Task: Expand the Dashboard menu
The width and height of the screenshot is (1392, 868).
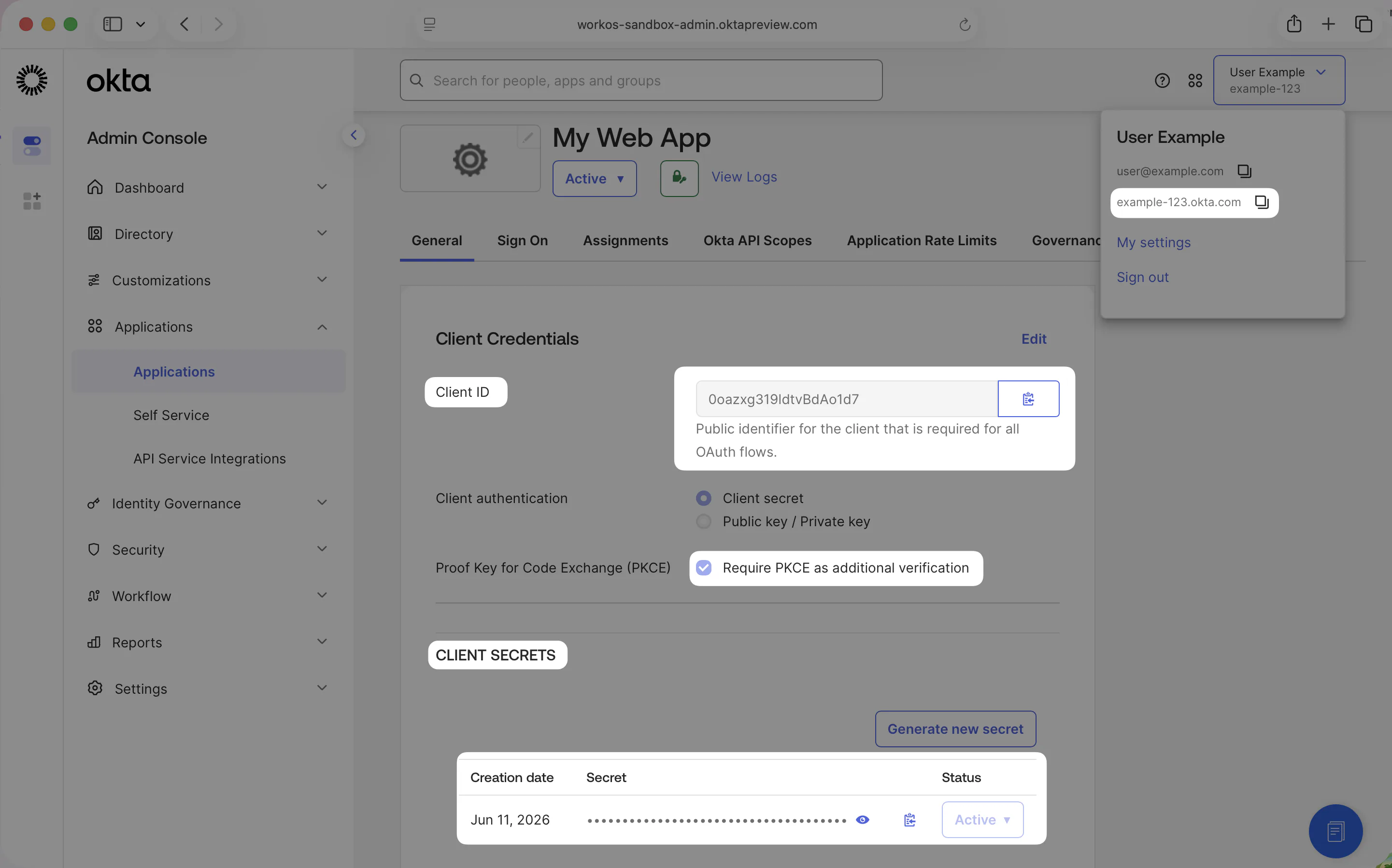Action: coord(322,187)
